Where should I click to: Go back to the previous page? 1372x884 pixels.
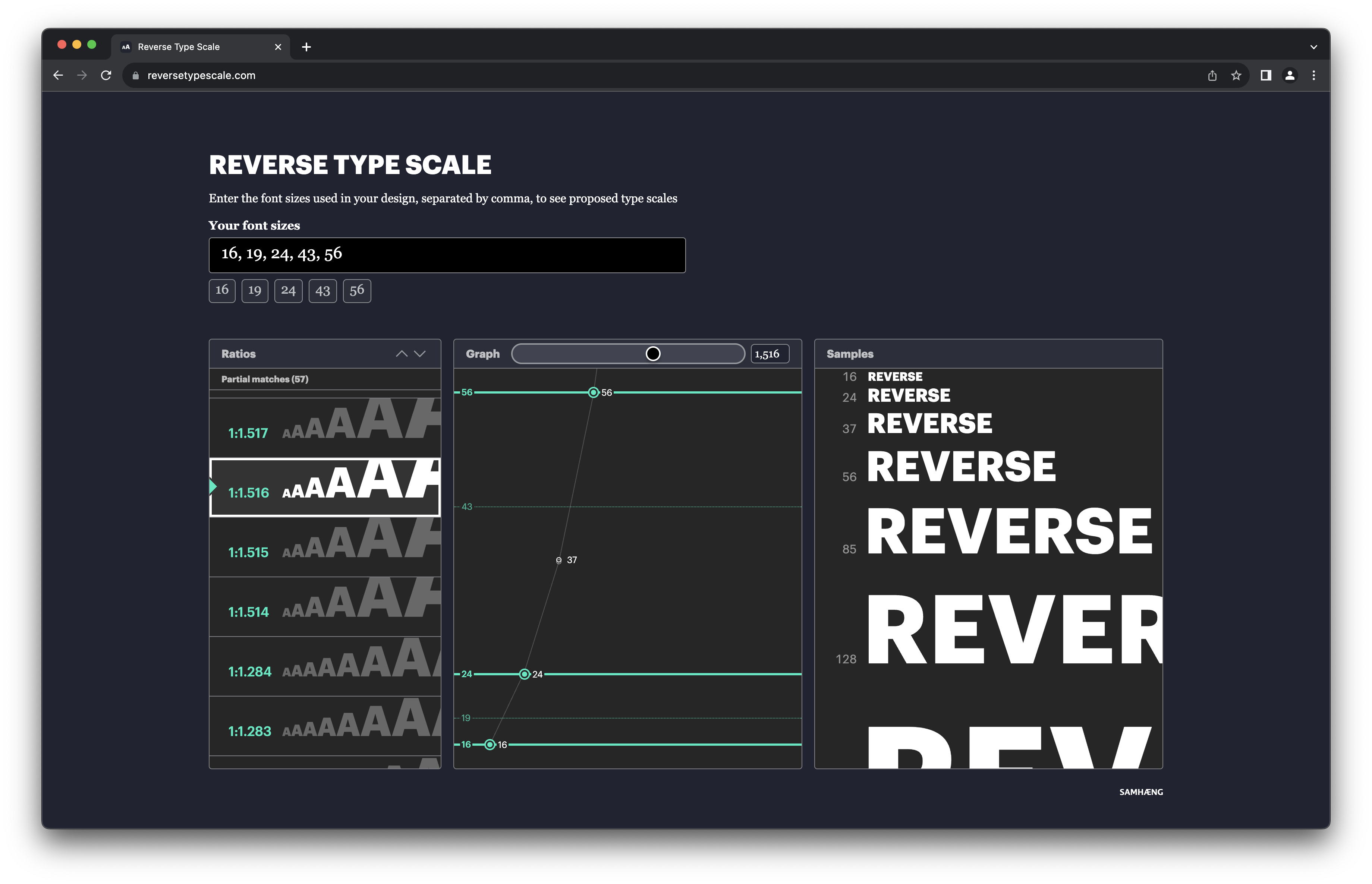click(58, 75)
